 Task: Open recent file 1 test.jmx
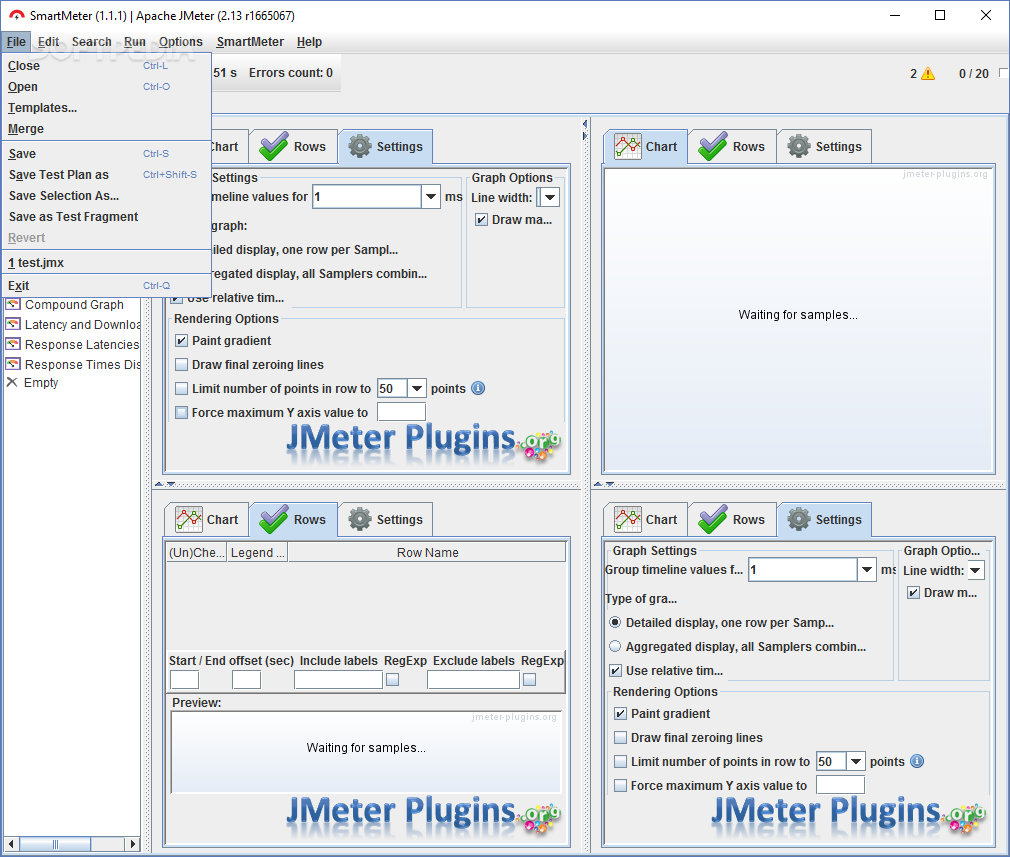pyautogui.click(x=107, y=263)
